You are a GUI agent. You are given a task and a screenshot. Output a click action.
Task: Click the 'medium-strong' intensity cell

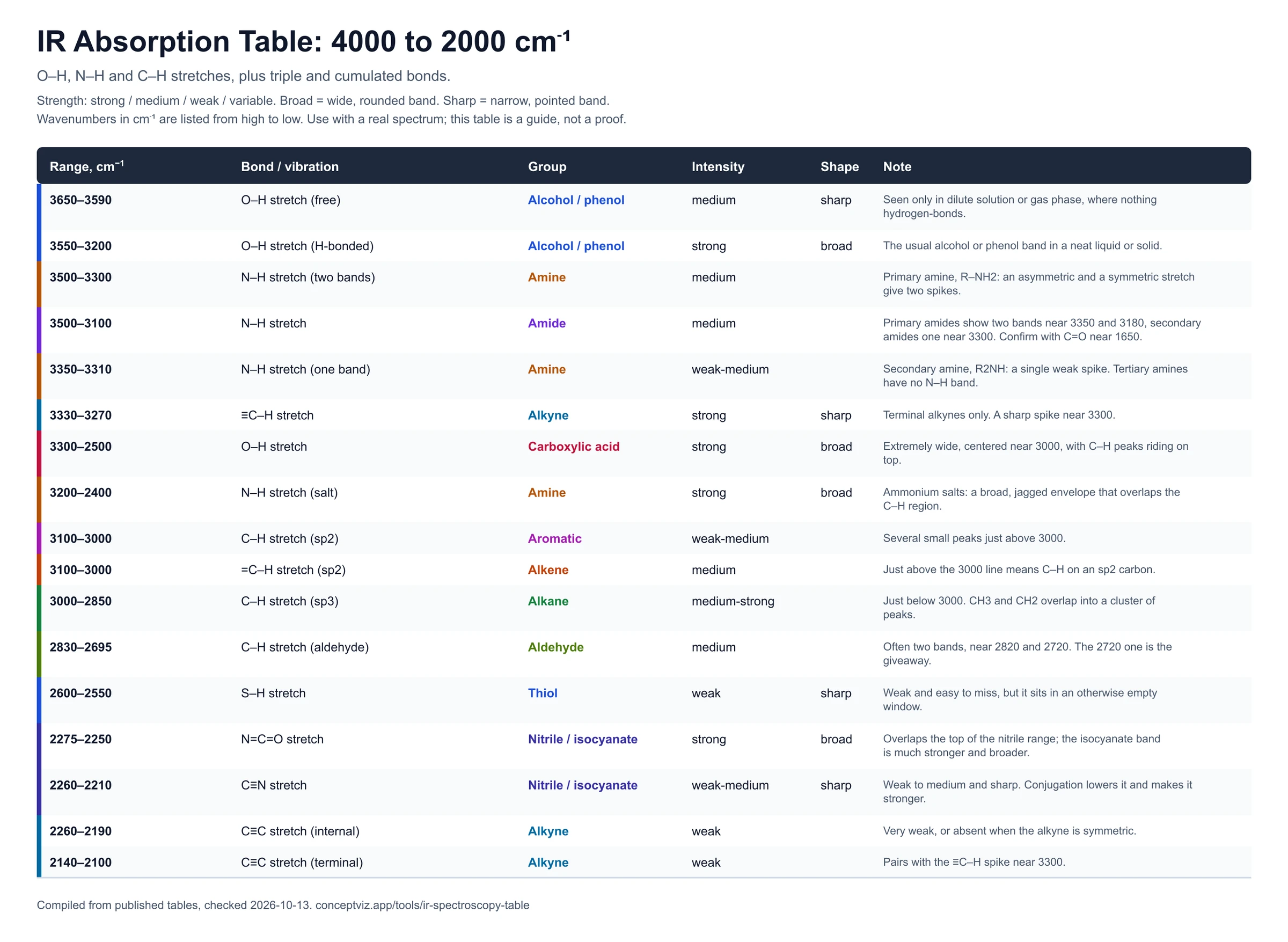pyautogui.click(x=733, y=602)
